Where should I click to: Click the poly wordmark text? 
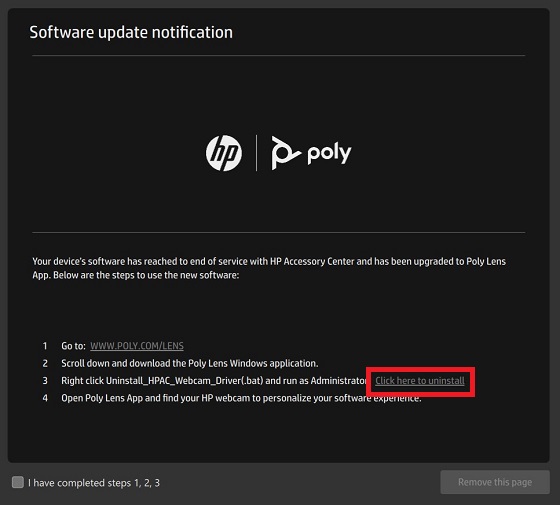click(x=329, y=154)
